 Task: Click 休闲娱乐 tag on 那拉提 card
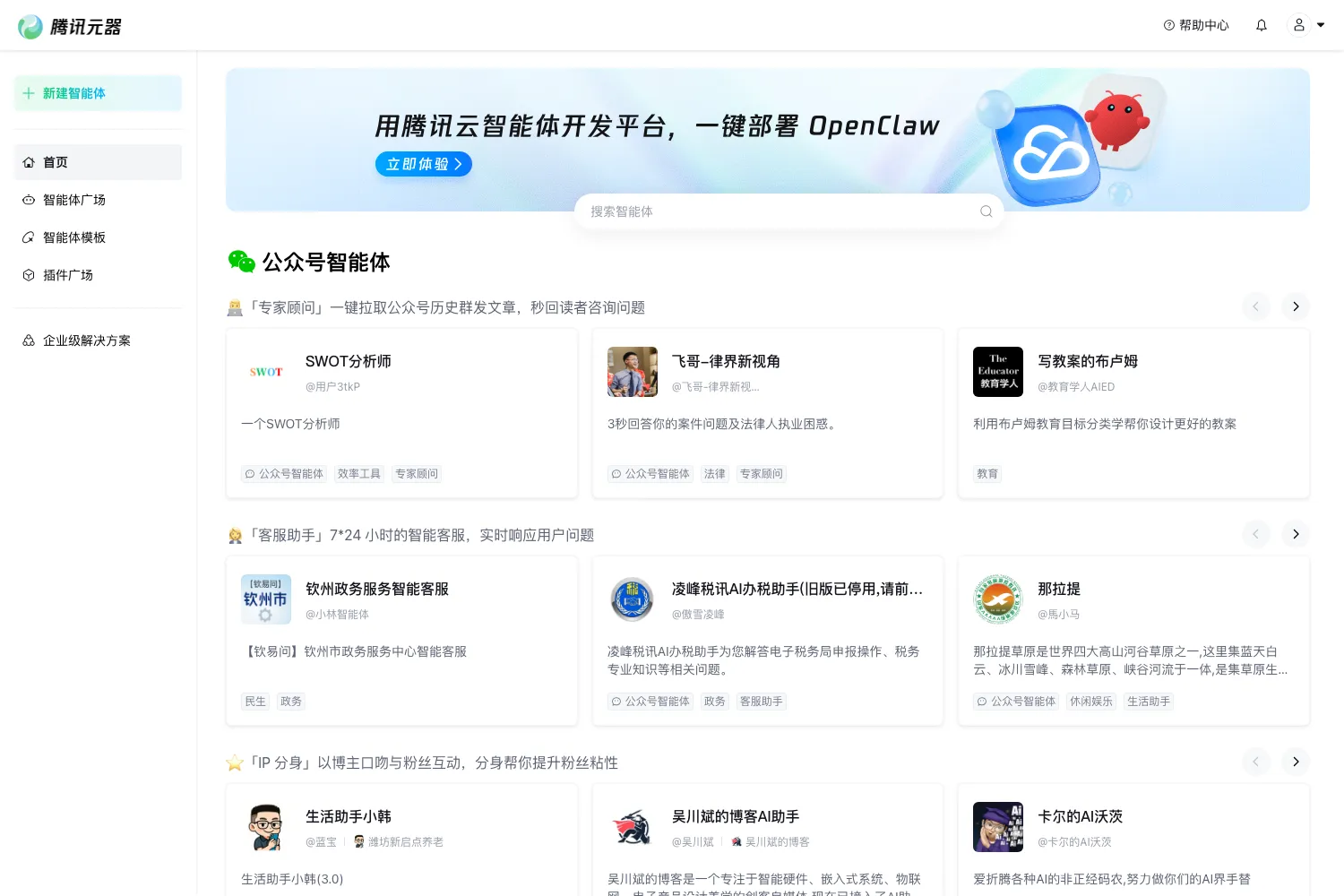(x=1091, y=702)
